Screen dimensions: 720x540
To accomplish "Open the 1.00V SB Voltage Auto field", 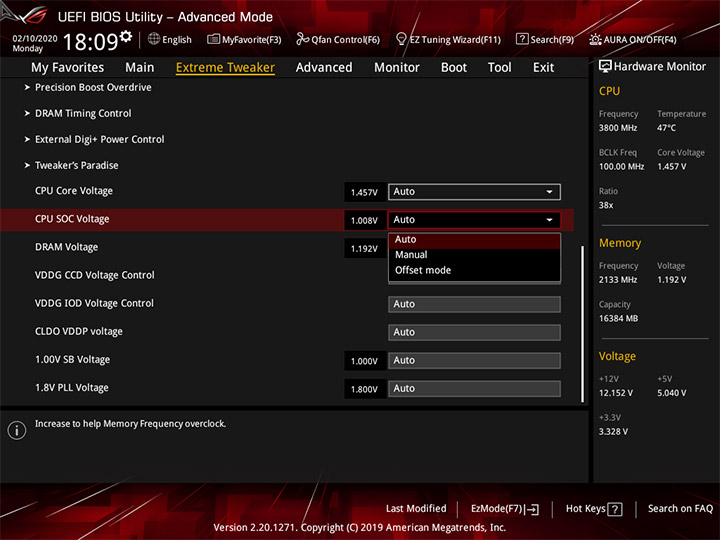I will pos(474,360).
